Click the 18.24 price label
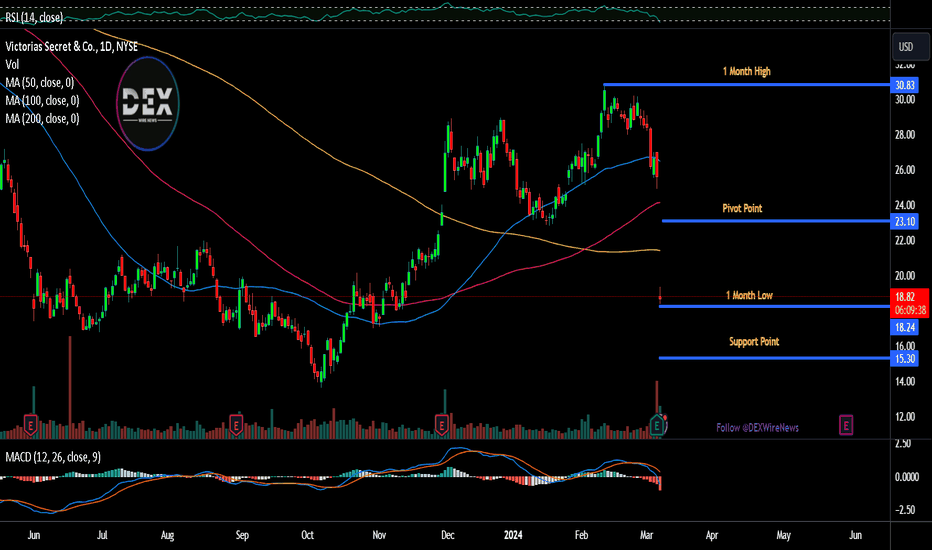932x550 pixels. click(x=904, y=327)
